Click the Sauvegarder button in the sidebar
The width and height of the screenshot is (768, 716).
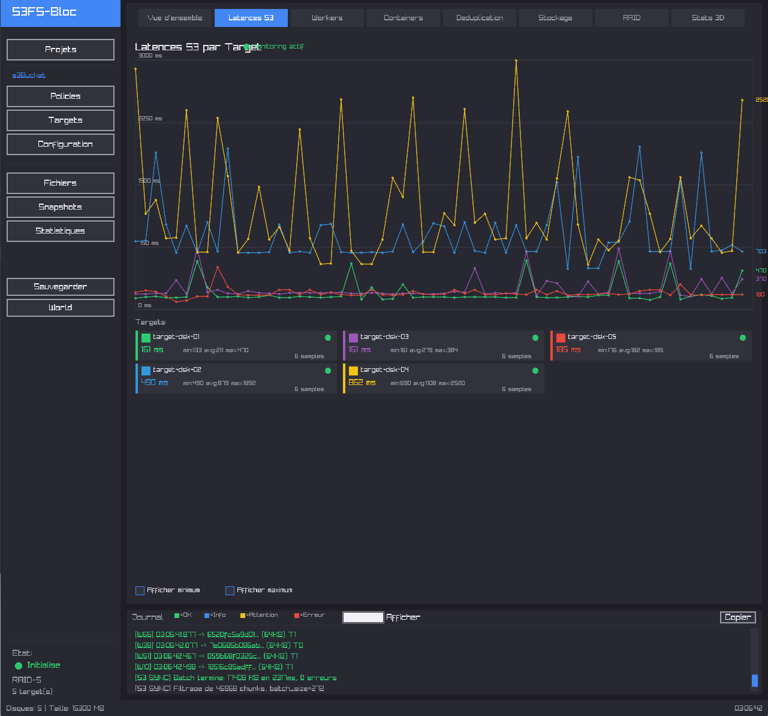click(x=60, y=287)
